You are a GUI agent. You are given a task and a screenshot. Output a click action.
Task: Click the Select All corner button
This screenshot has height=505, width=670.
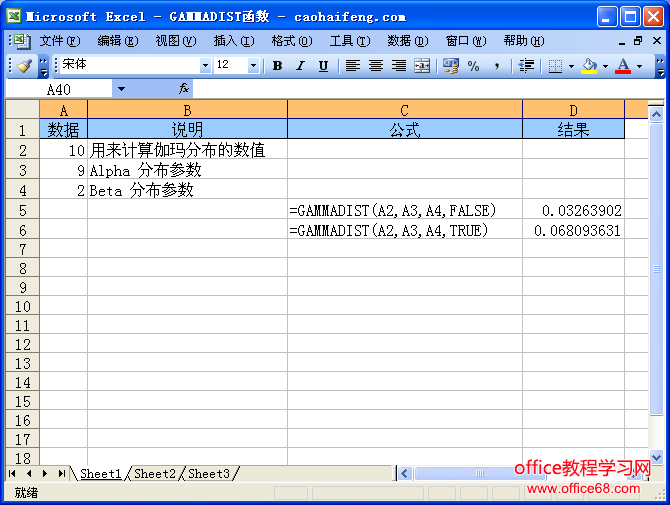point(23,109)
